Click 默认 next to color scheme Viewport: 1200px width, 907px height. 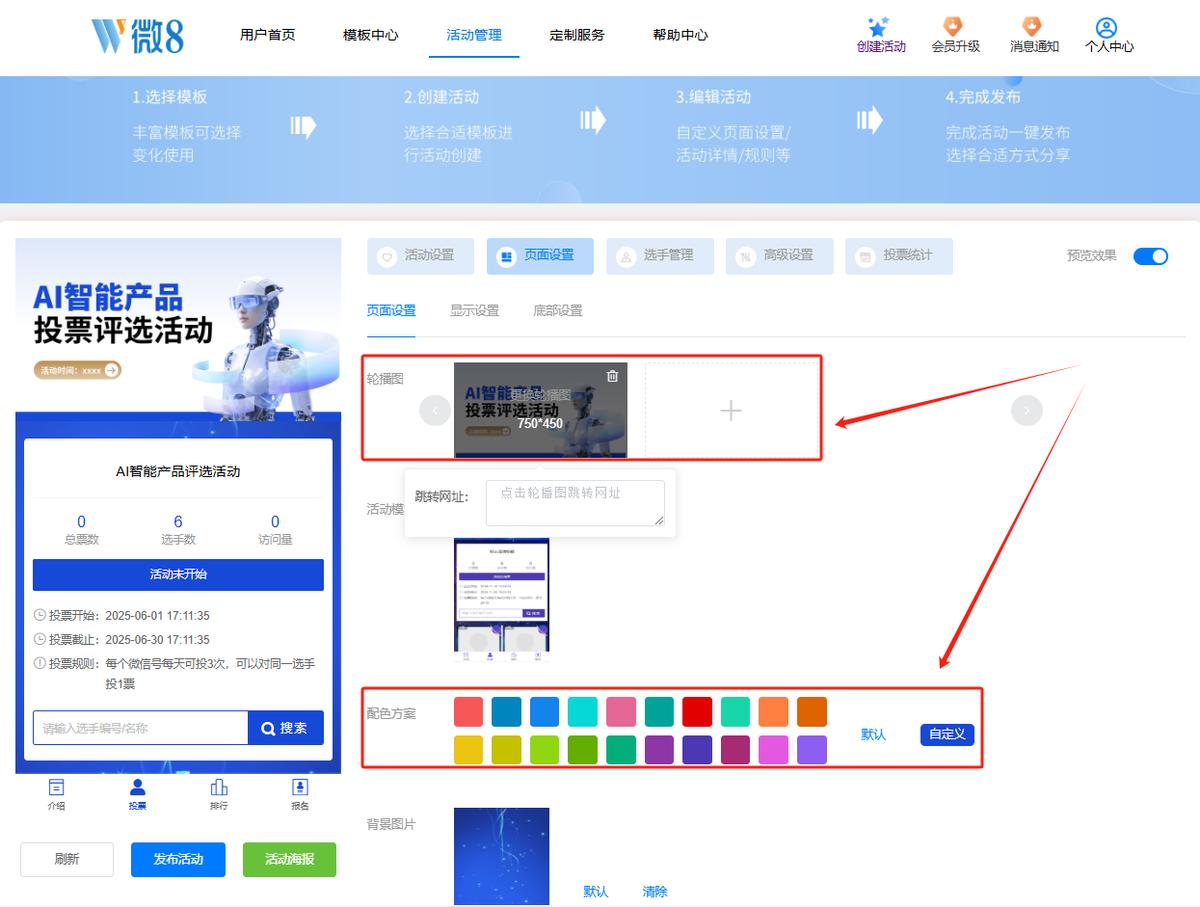pyautogui.click(x=873, y=735)
